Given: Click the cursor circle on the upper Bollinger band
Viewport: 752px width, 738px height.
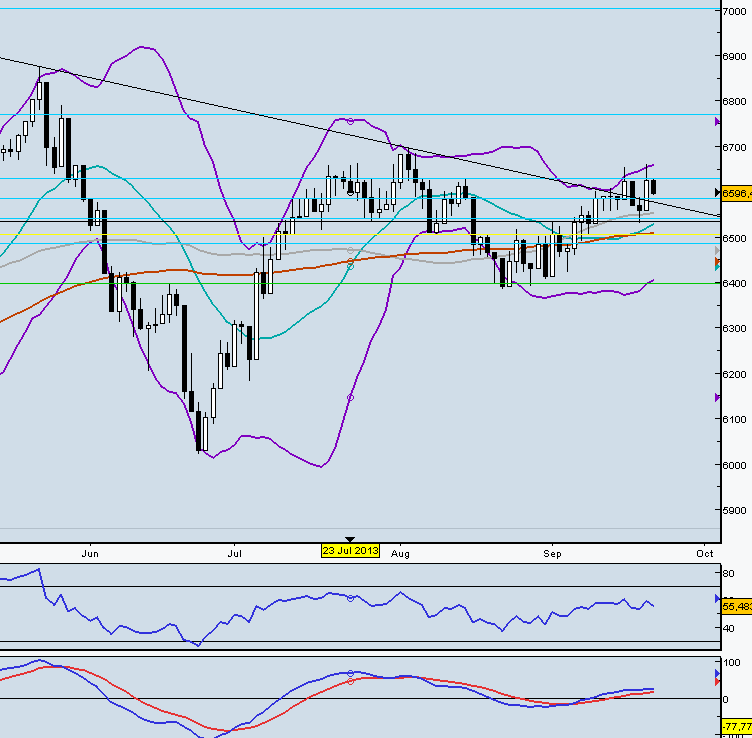Looking at the screenshot, I should pyautogui.click(x=351, y=122).
